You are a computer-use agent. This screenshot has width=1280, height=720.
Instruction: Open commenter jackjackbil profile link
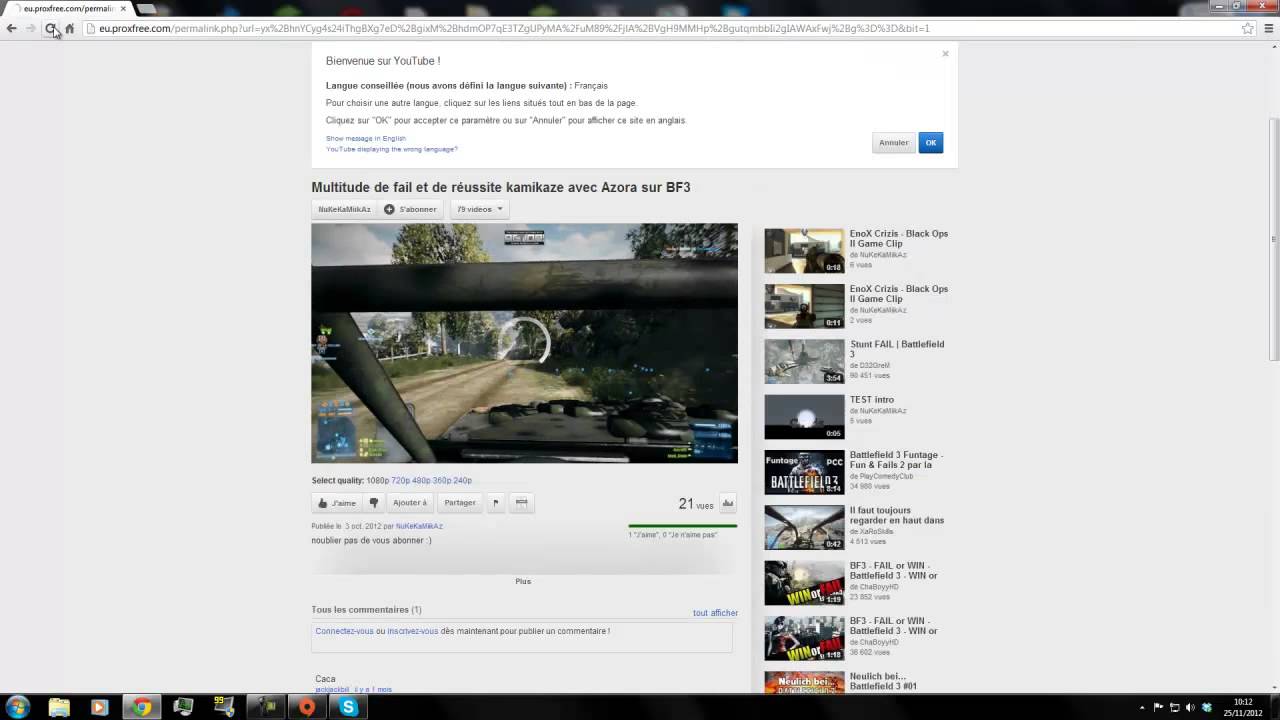pos(332,690)
